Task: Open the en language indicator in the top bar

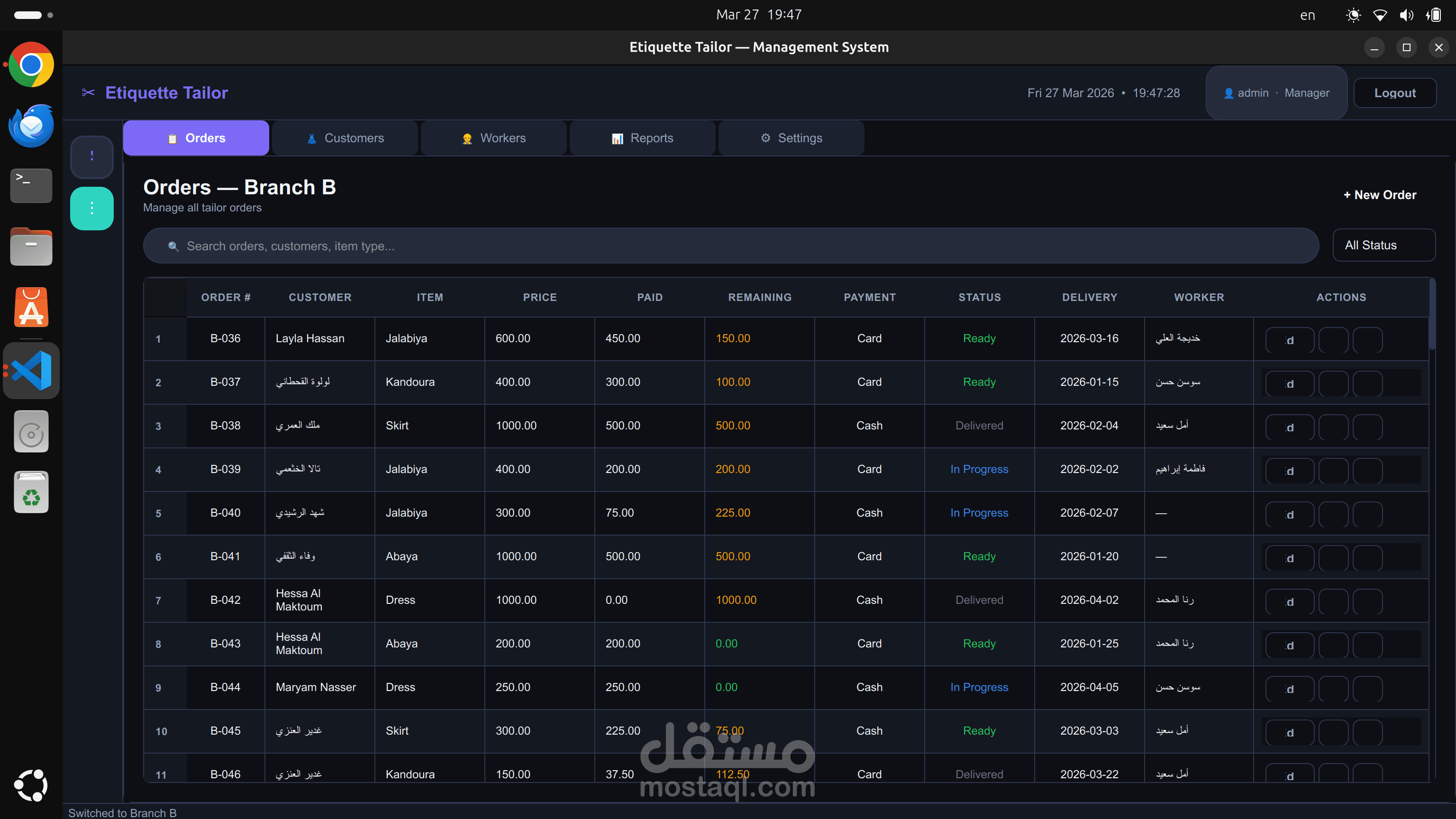Action: 1307,15
